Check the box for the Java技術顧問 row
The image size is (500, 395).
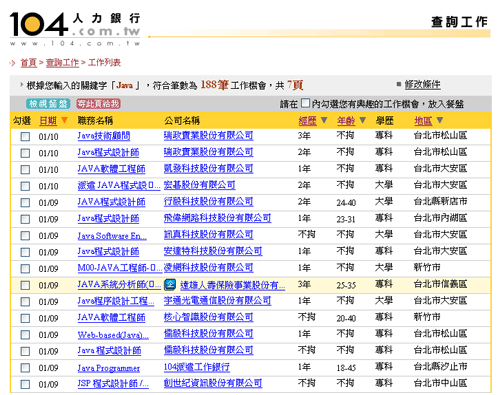(25, 137)
